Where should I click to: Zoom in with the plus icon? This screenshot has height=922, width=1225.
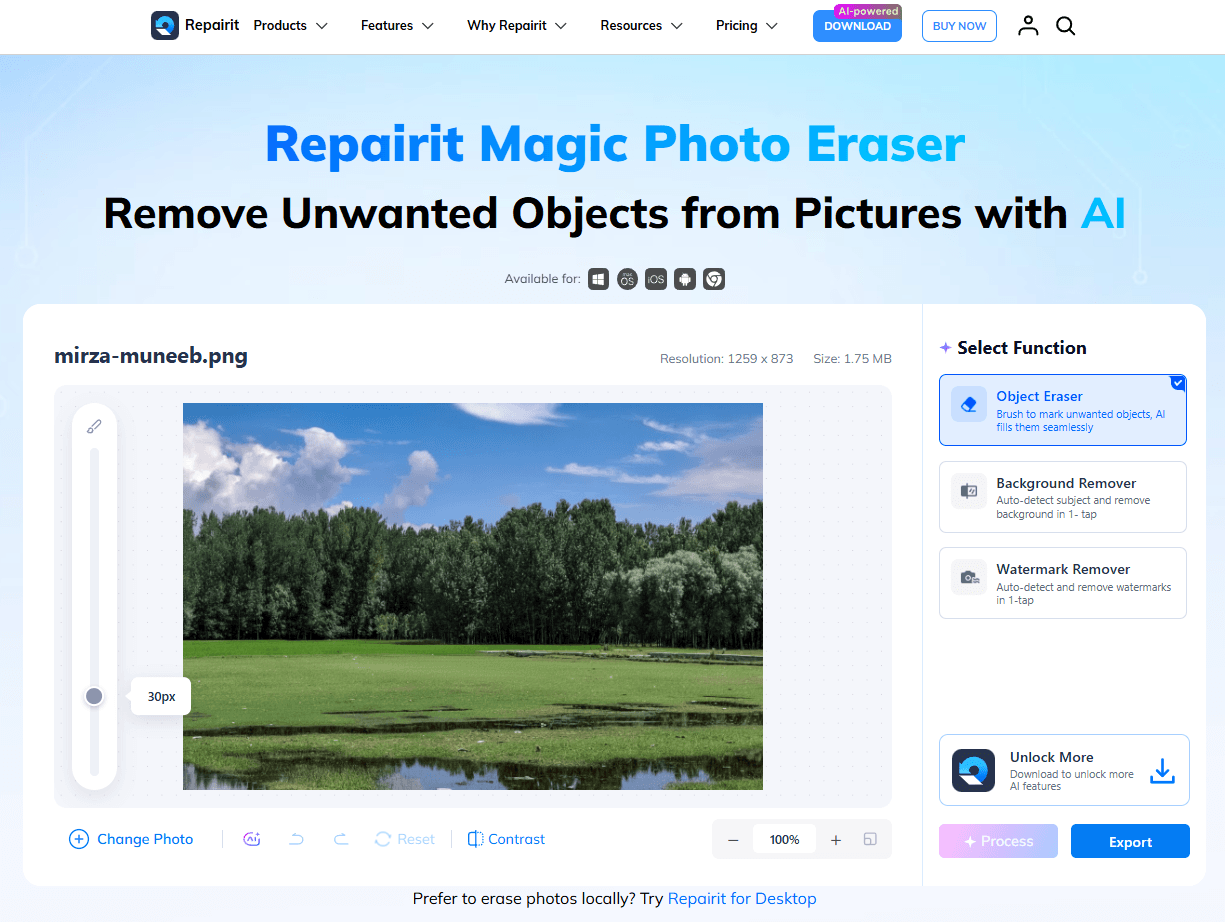tap(836, 840)
